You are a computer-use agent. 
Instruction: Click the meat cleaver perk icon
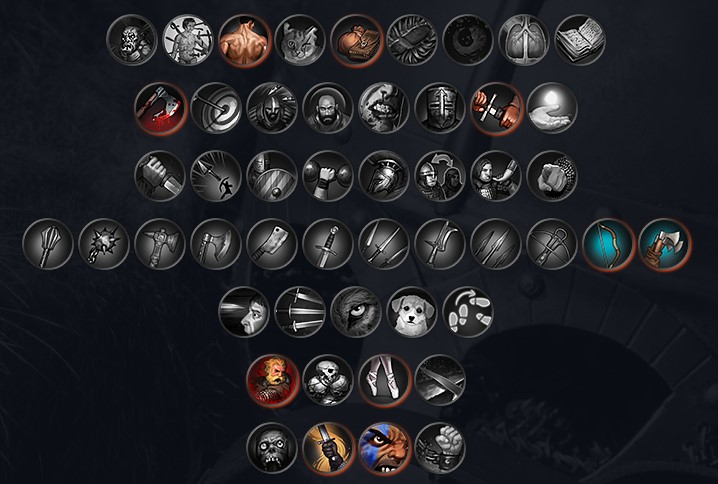tap(272, 245)
